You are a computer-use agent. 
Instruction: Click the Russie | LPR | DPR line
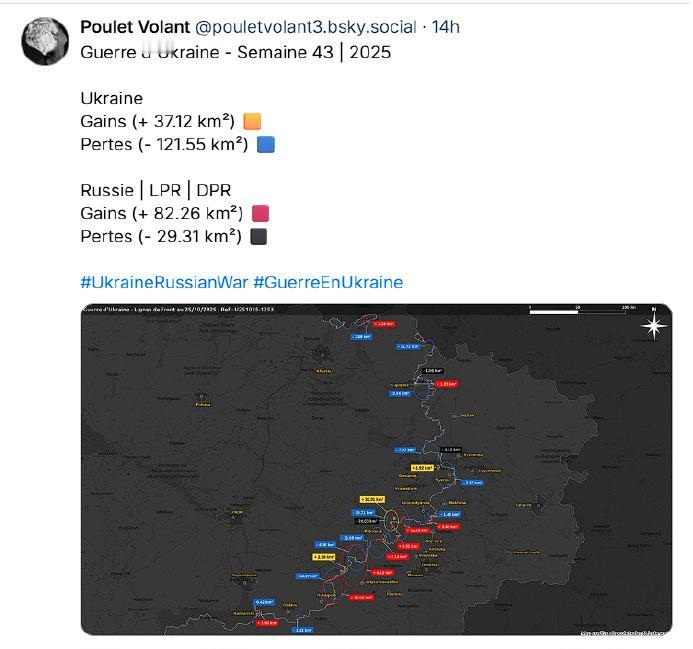tap(154, 190)
